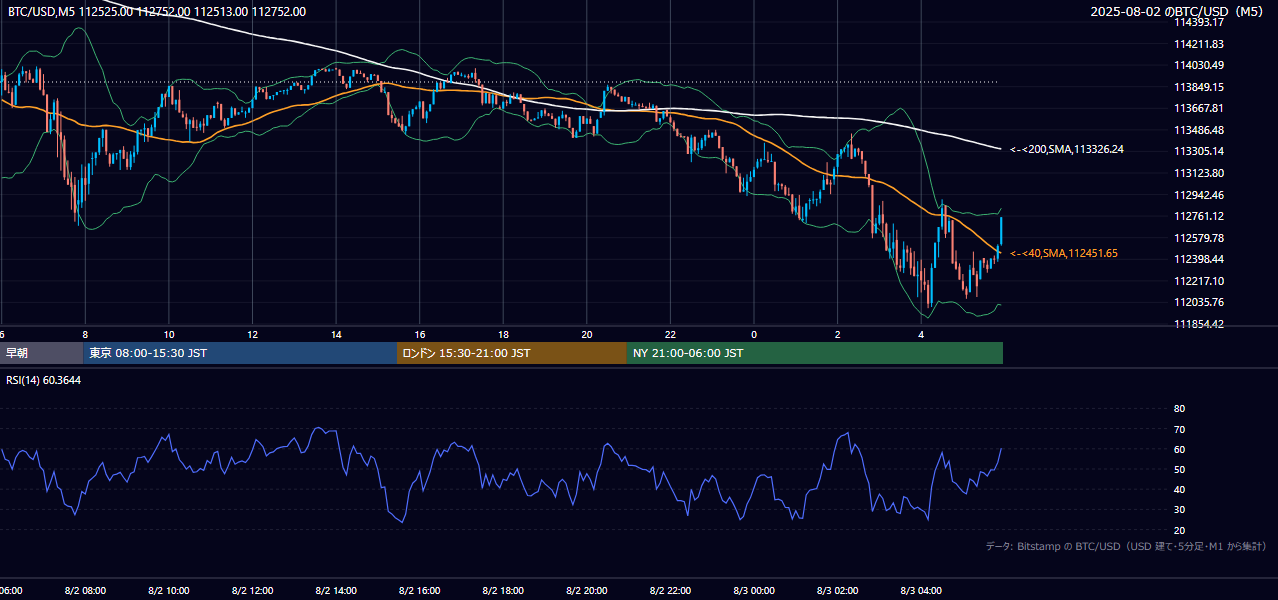Screen dimensions: 1278x600
Task: Click RSI scale value 40
Action: click(x=1179, y=489)
